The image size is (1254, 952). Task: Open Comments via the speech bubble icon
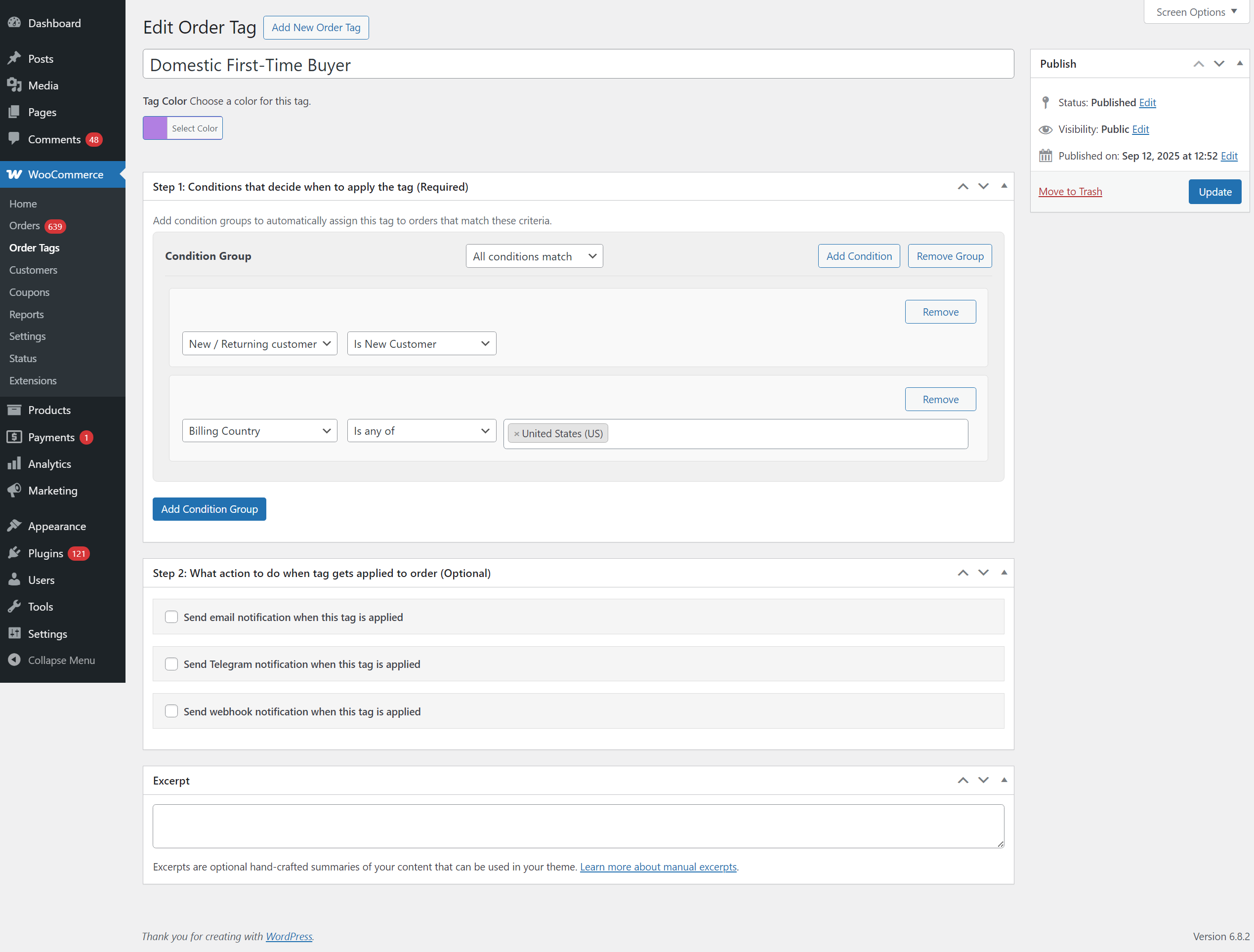point(15,139)
